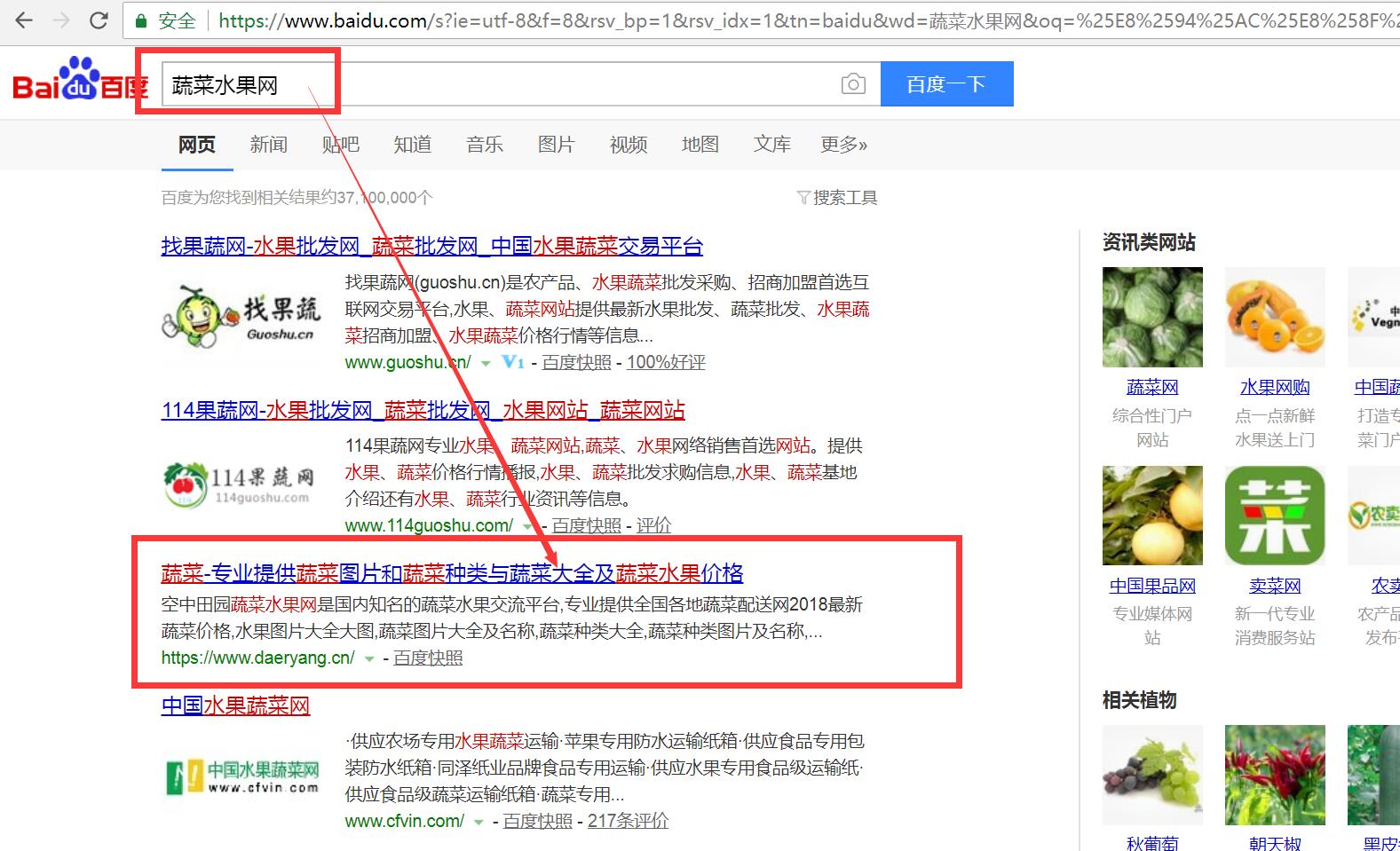1400x851 pixels.
Task: Open the 搜索工具 search tools filter
Action: pyautogui.click(x=837, y=198)
